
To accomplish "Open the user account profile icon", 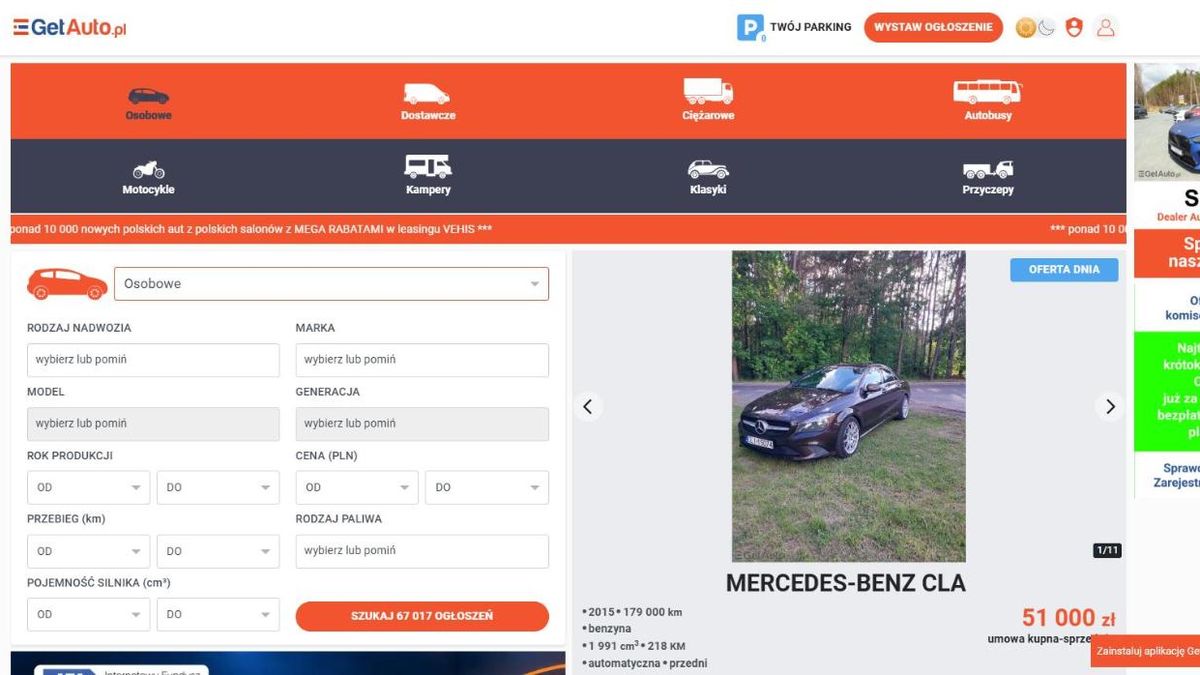I will tap(1105, 28).
